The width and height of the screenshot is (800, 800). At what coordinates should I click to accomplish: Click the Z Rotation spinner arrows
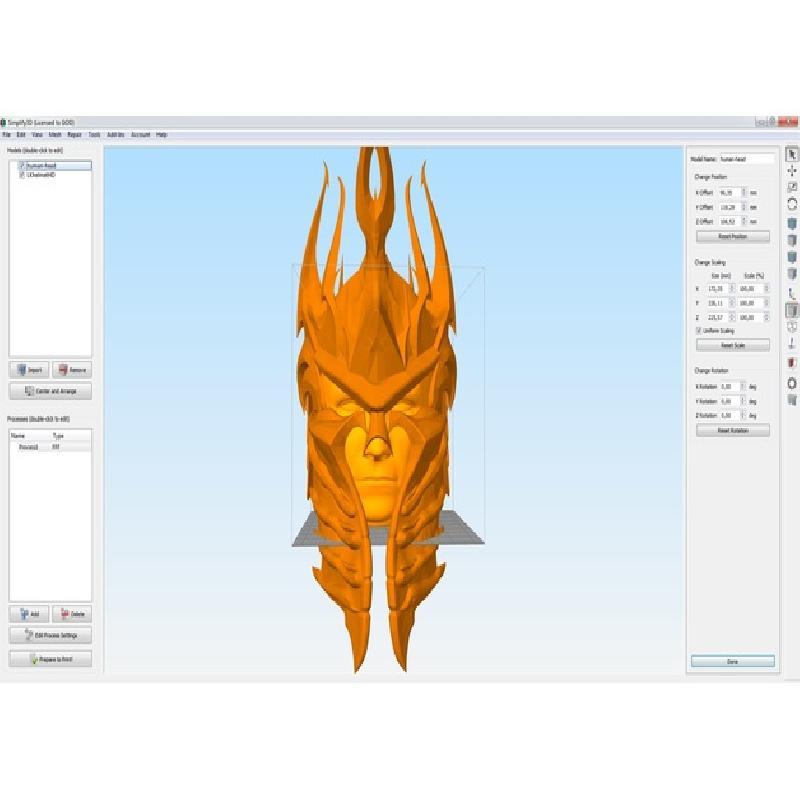(x=744, y=414)
